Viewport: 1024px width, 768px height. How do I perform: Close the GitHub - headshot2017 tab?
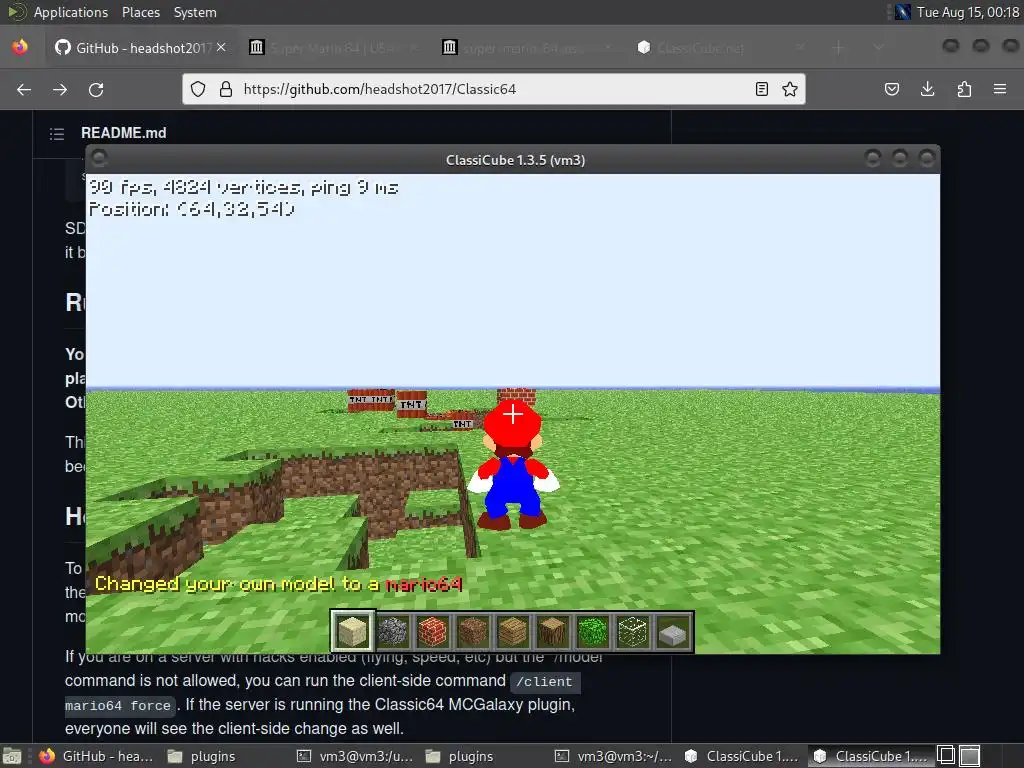(x=221, y=48)
